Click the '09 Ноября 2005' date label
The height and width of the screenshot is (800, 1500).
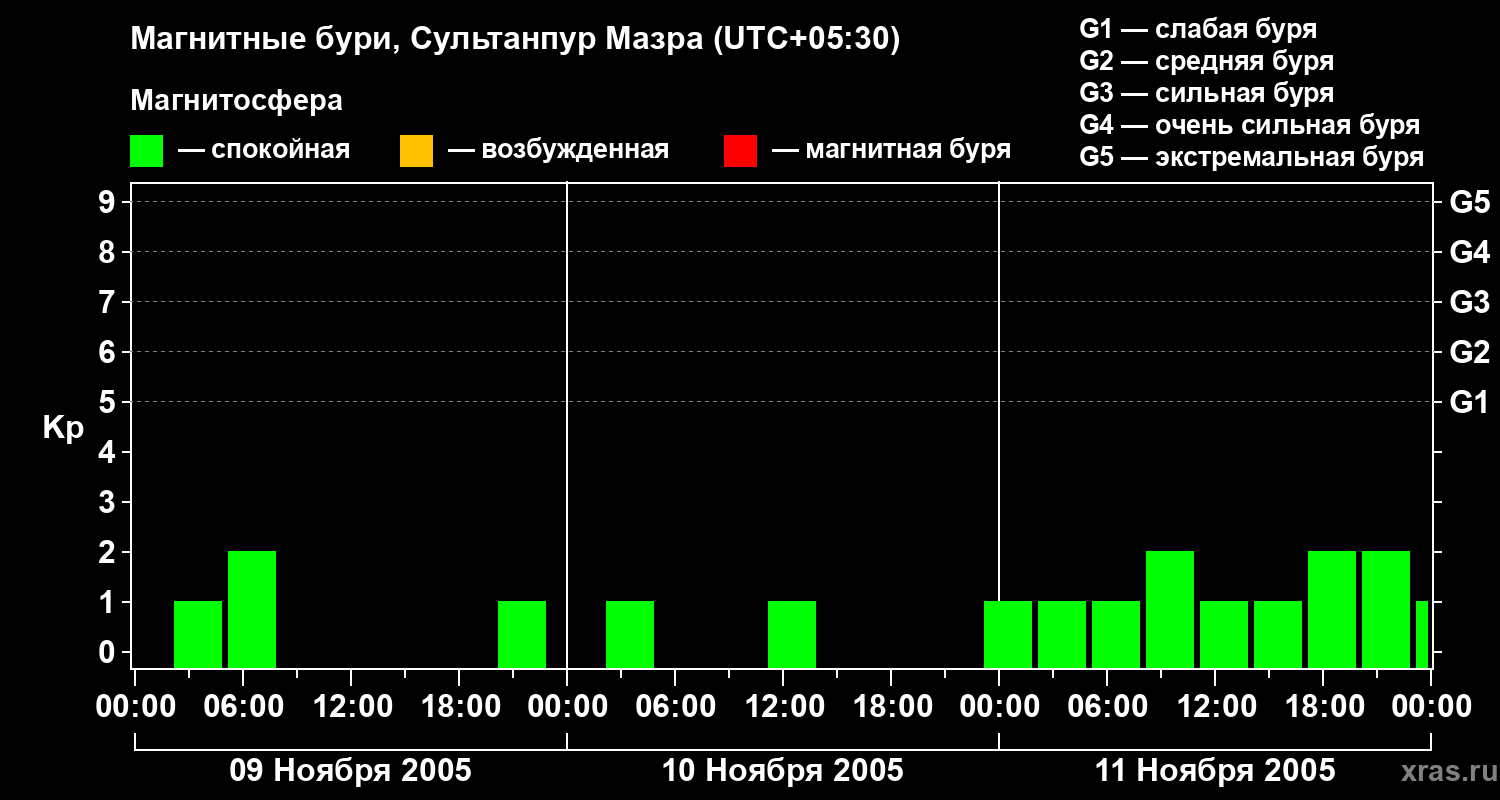(x=350, y=771)
